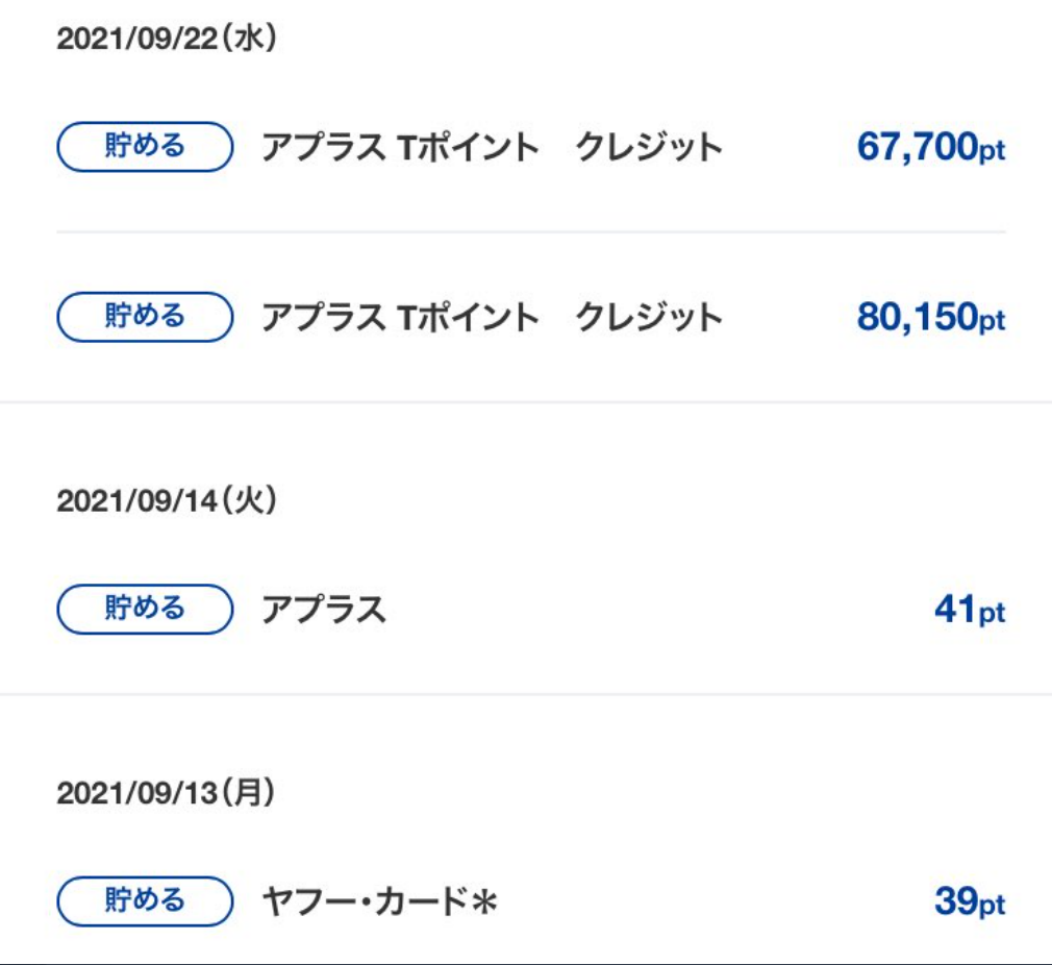This screenshot has height=965, width=1052.
Task: Click the 貯める badge beside 67,700pt
Action: point(145,147)
